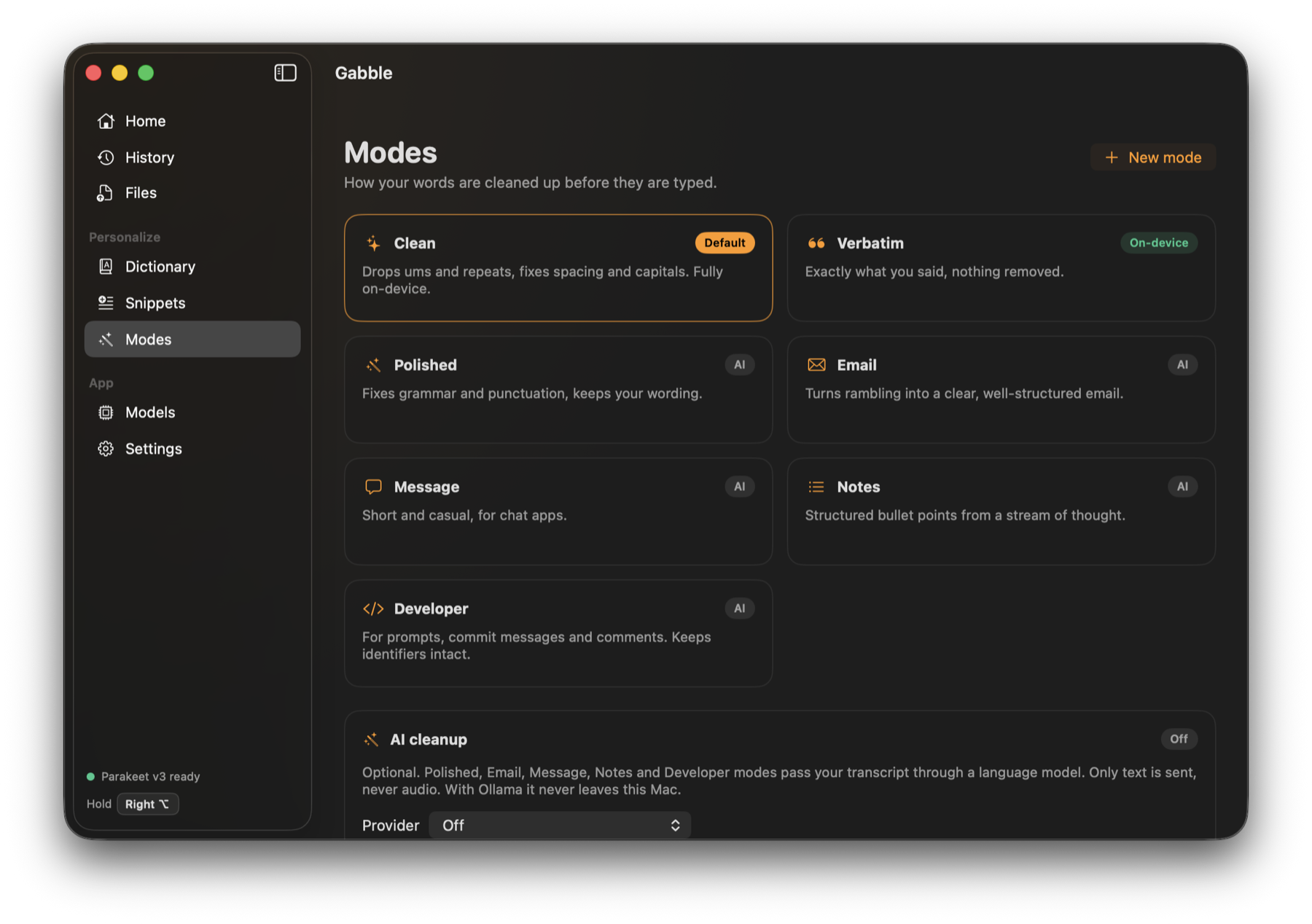Open the Models page

tap(192, 412)
